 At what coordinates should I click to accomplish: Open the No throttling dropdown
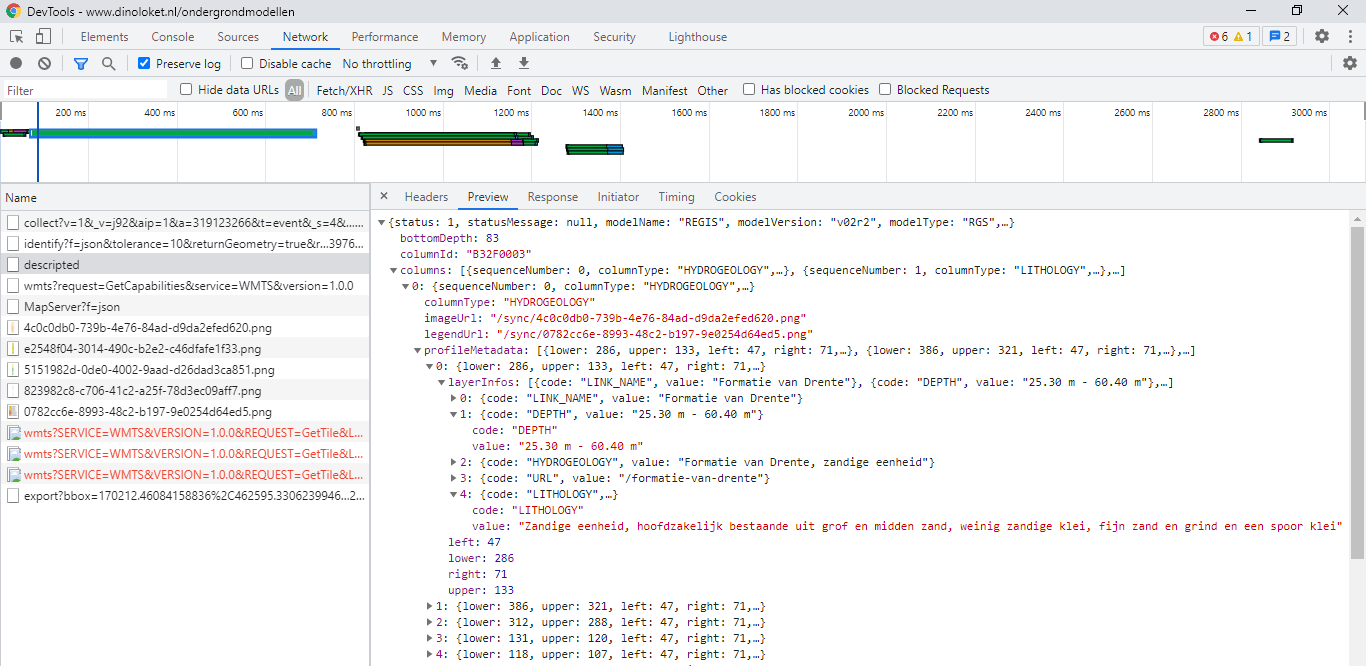tap(390, 63)
